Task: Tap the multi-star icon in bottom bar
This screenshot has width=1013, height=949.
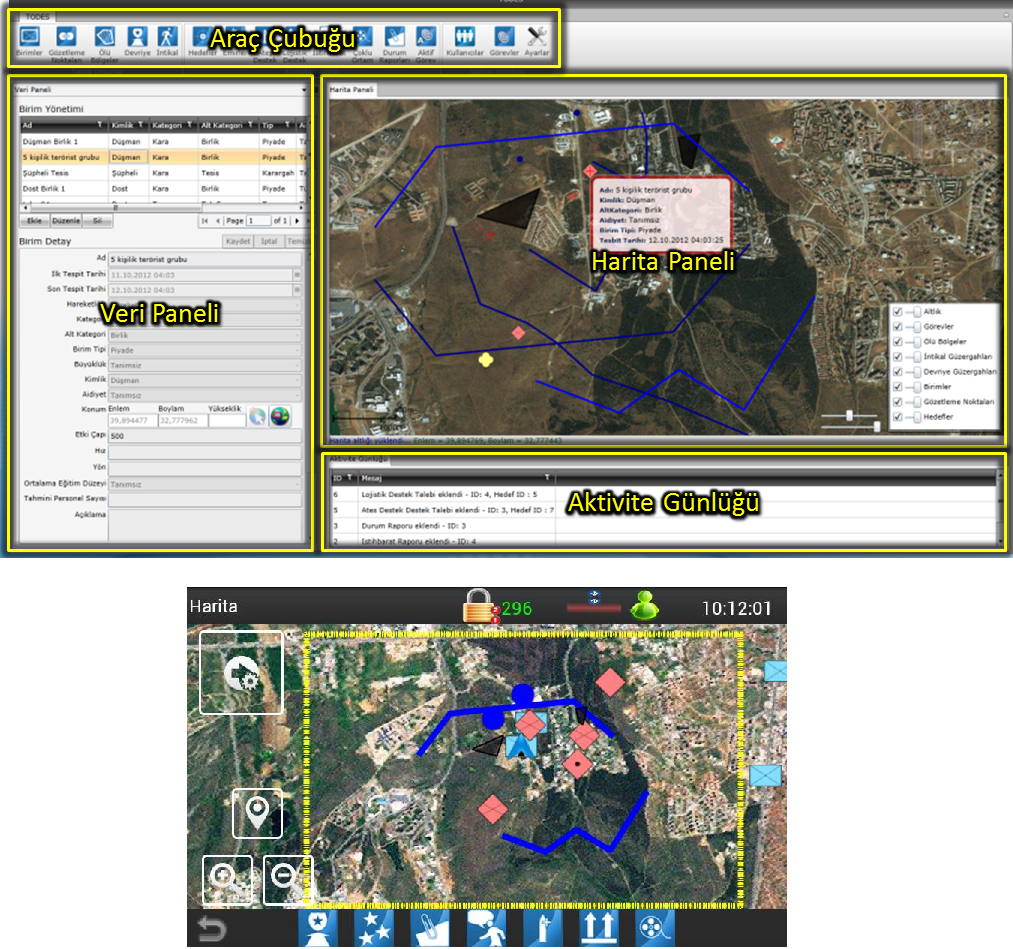Action: (374, 928)
